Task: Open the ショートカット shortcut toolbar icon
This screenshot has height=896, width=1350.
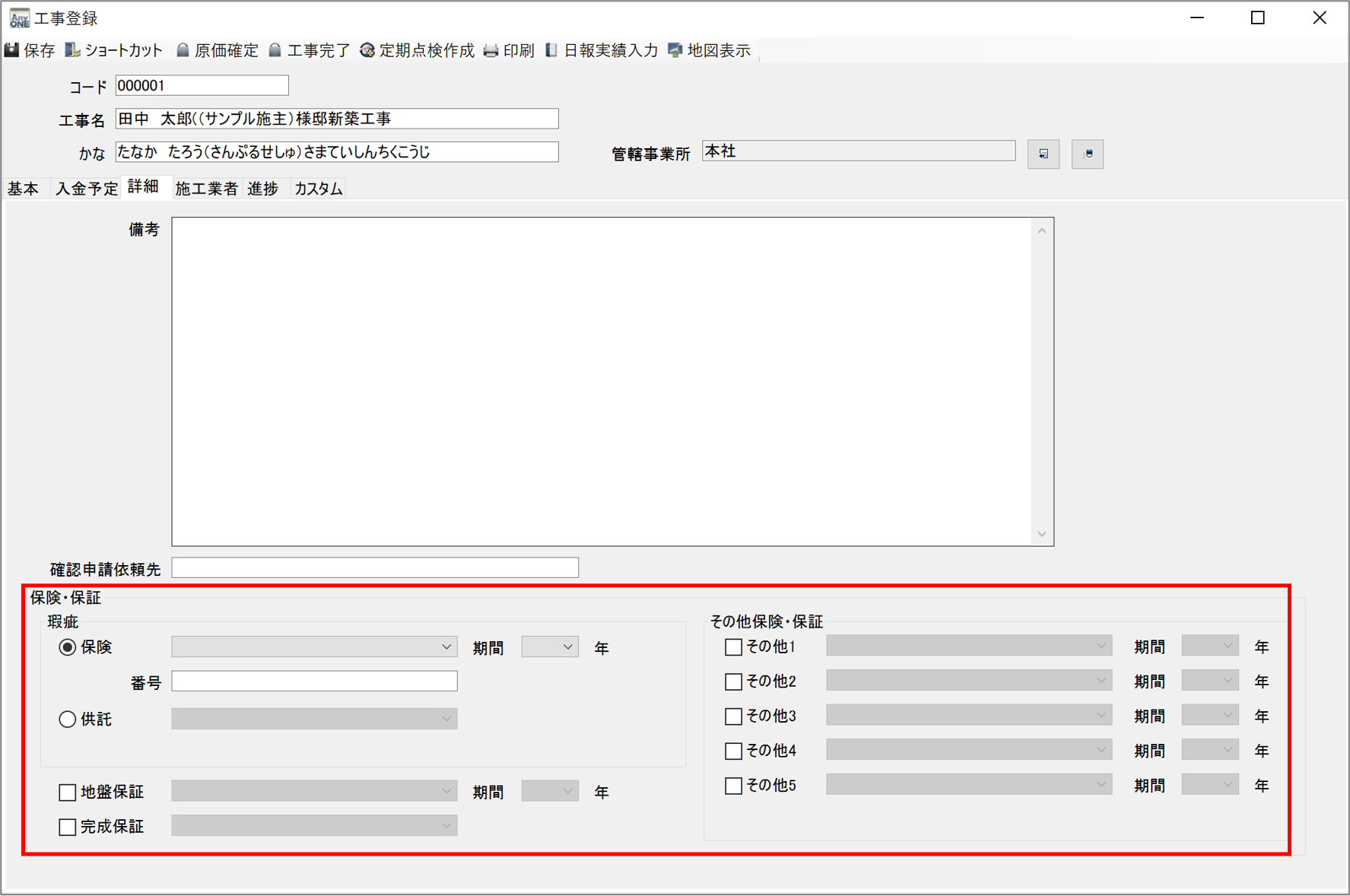Action: 73,50
